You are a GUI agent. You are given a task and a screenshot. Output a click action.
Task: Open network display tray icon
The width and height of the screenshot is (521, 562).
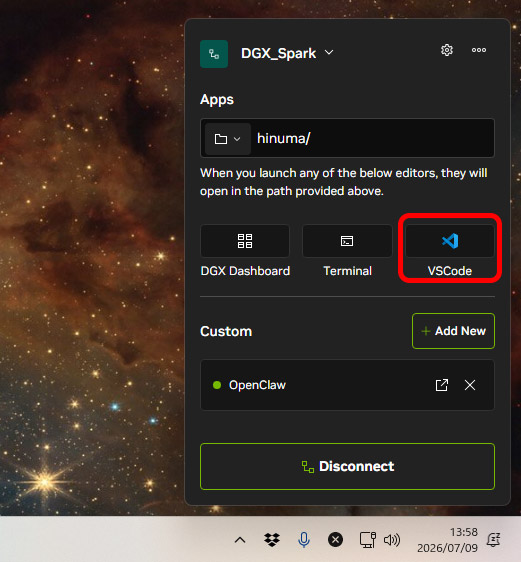[367, 540]
